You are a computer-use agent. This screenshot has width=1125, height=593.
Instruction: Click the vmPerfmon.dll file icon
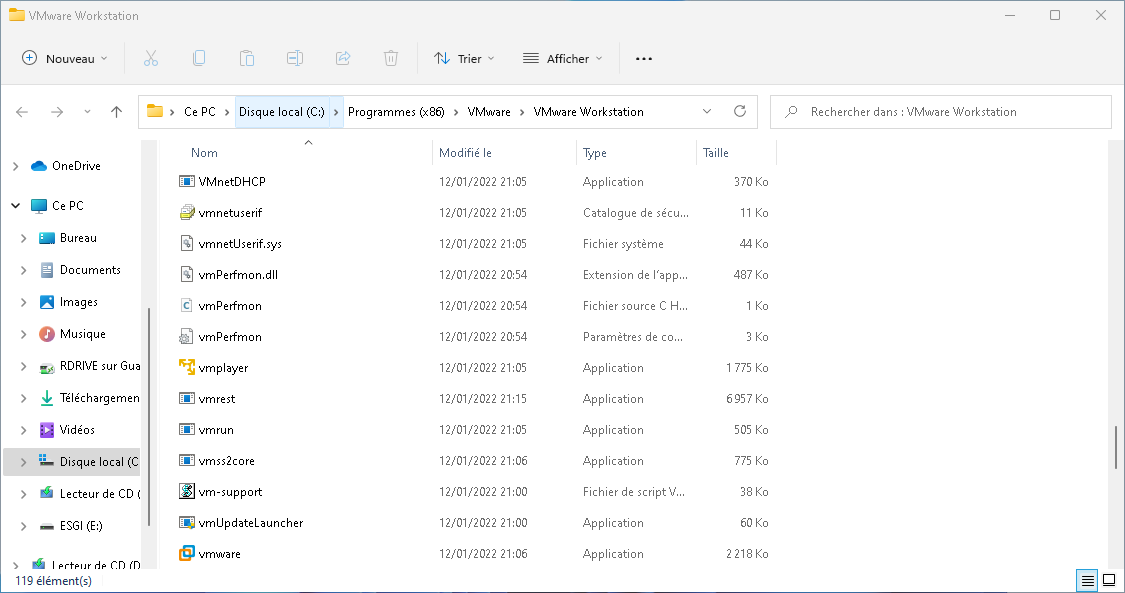coord(187,274)
